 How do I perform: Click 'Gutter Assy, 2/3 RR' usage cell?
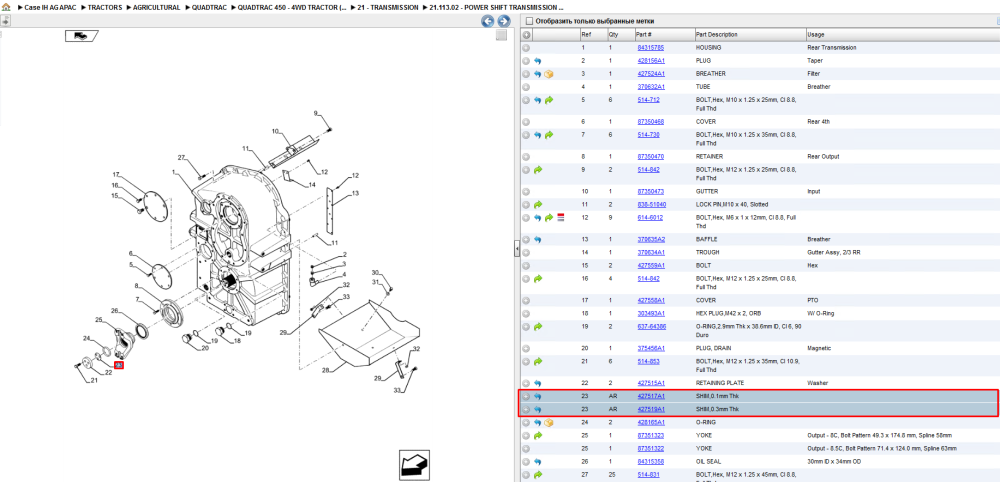833,252
